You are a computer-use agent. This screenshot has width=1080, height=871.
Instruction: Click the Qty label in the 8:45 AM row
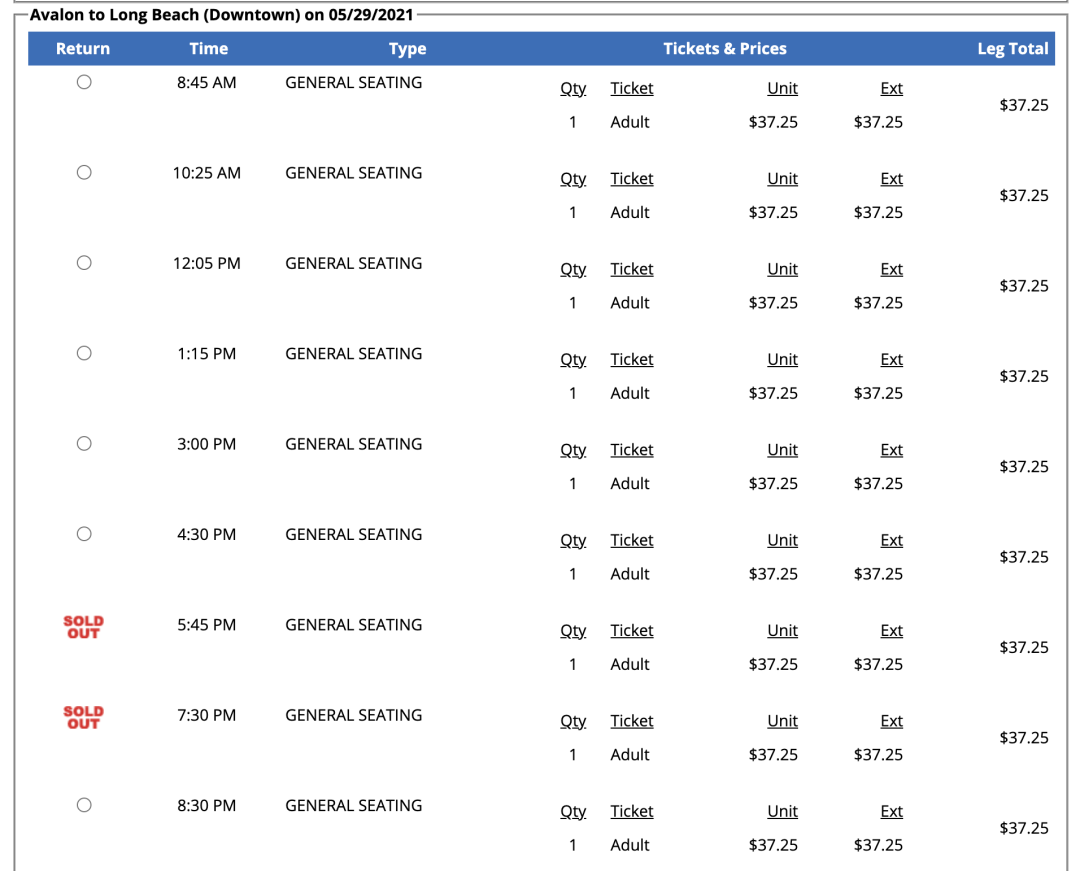(x=573, y=89)
